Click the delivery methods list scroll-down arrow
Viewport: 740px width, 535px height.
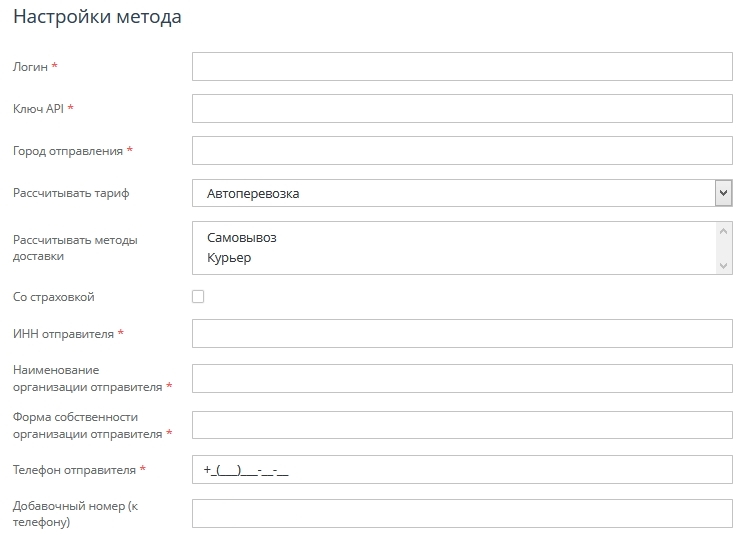pos(724,265)
